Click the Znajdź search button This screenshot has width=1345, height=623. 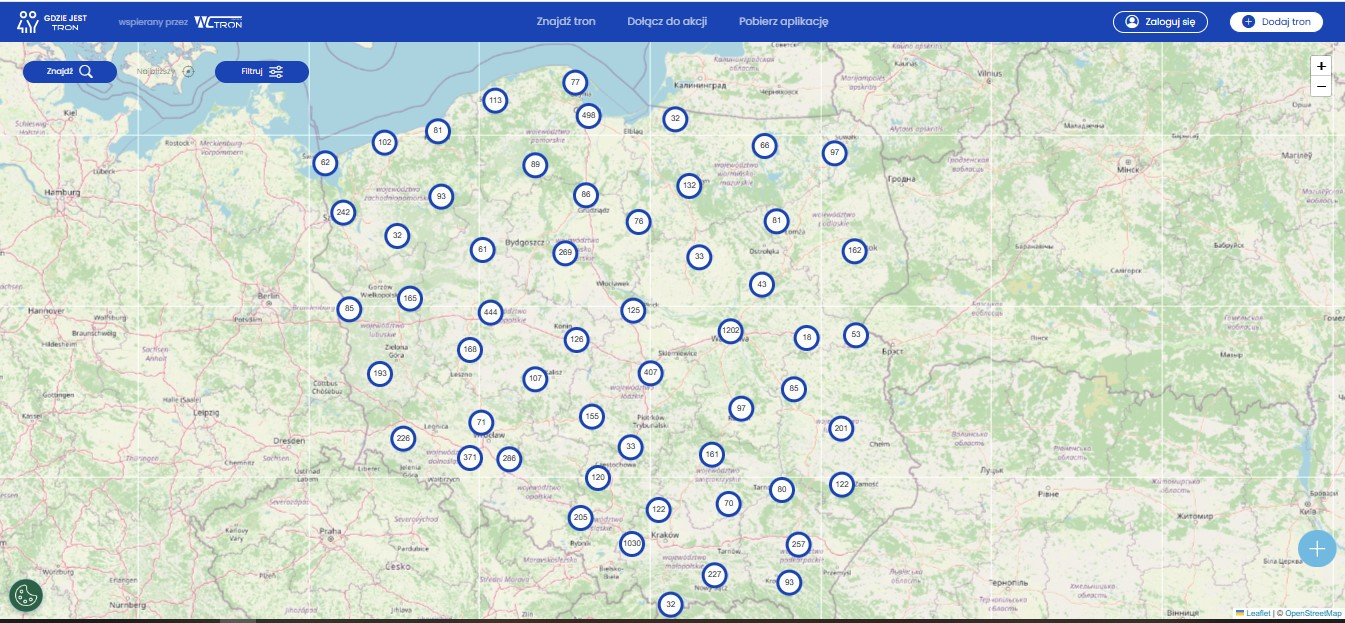pyautogui.click(x=70, y=71)
